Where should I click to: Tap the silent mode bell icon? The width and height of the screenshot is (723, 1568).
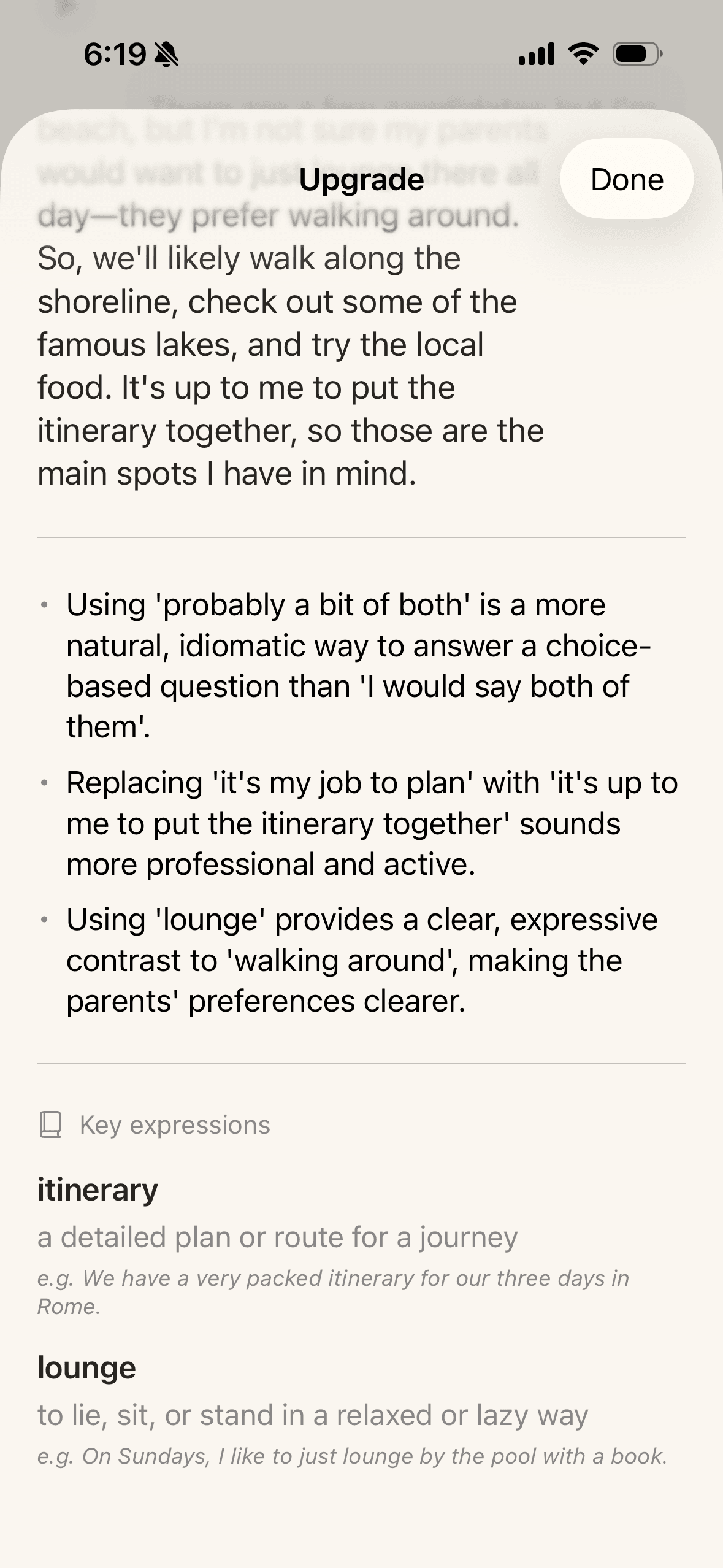[166, 55]
